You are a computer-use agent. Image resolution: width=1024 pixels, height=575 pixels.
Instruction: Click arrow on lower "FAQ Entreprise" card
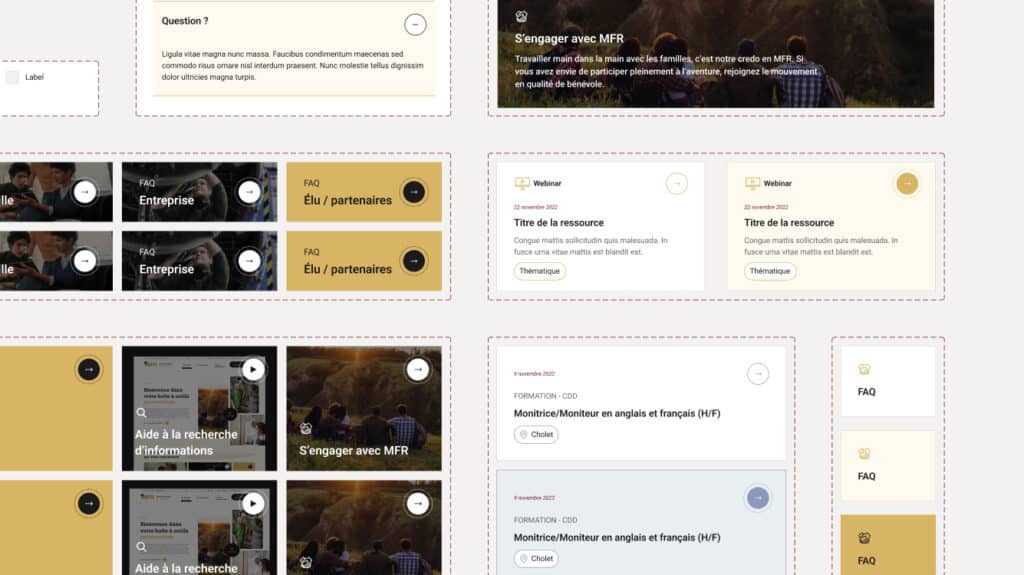(x=249, y=261)
